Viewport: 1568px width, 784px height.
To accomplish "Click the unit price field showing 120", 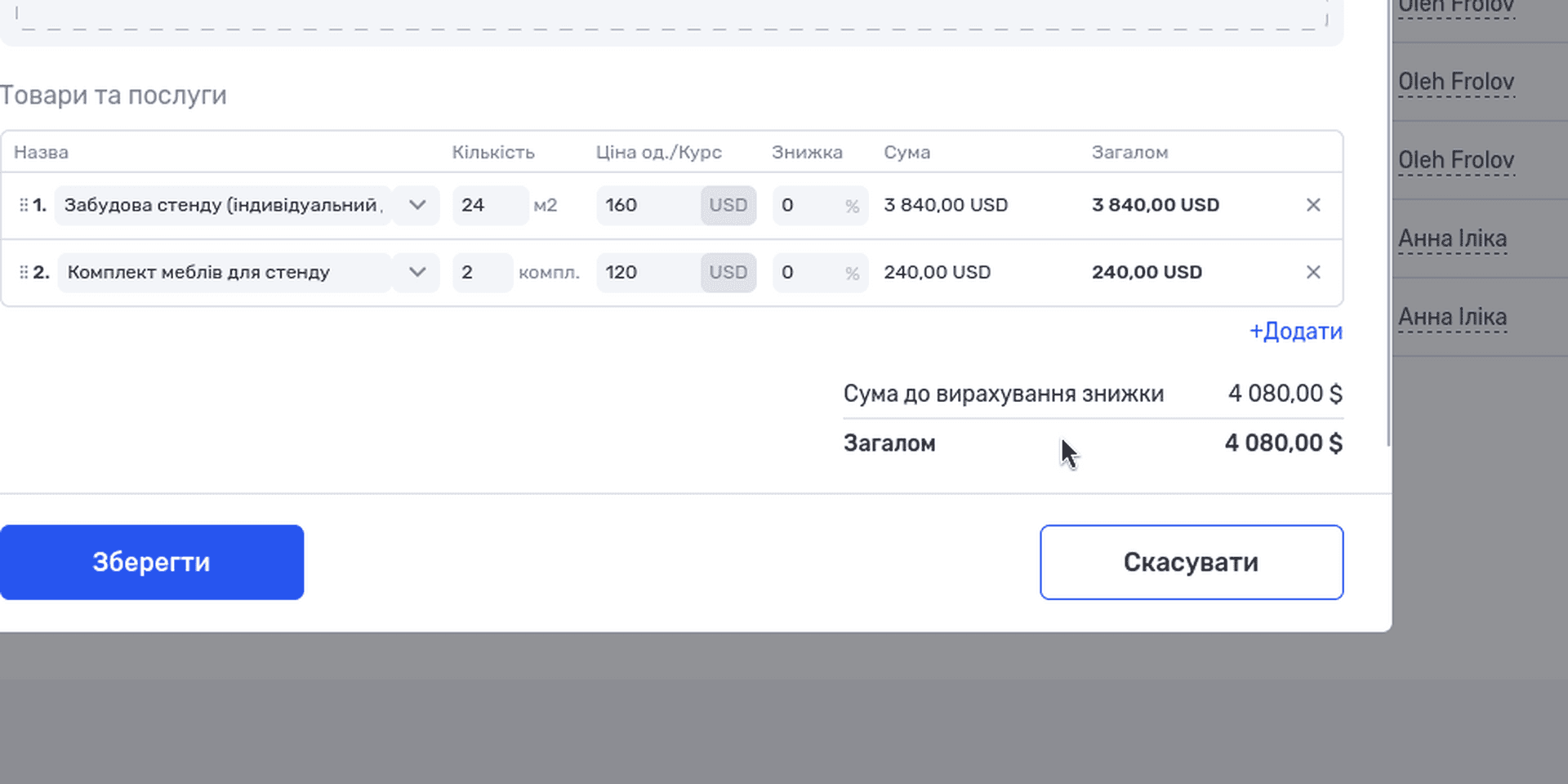I will (x=648, y=272).
